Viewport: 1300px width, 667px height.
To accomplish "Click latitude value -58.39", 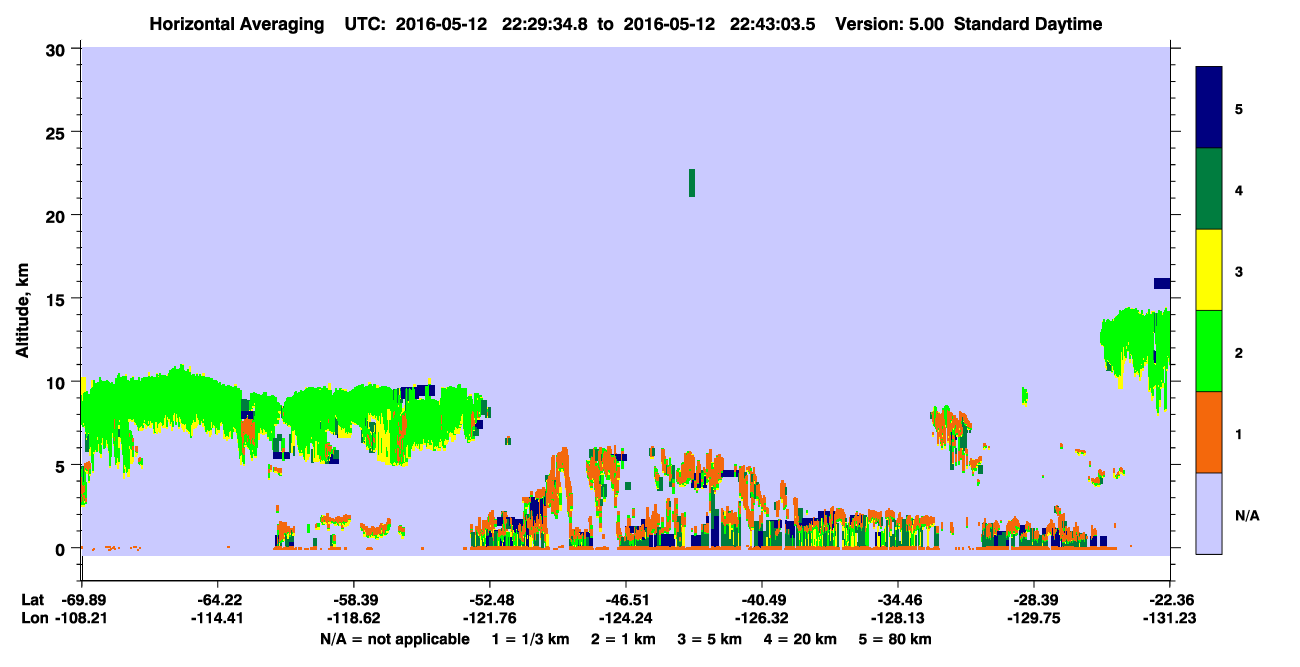I will (x=353, y=600).
